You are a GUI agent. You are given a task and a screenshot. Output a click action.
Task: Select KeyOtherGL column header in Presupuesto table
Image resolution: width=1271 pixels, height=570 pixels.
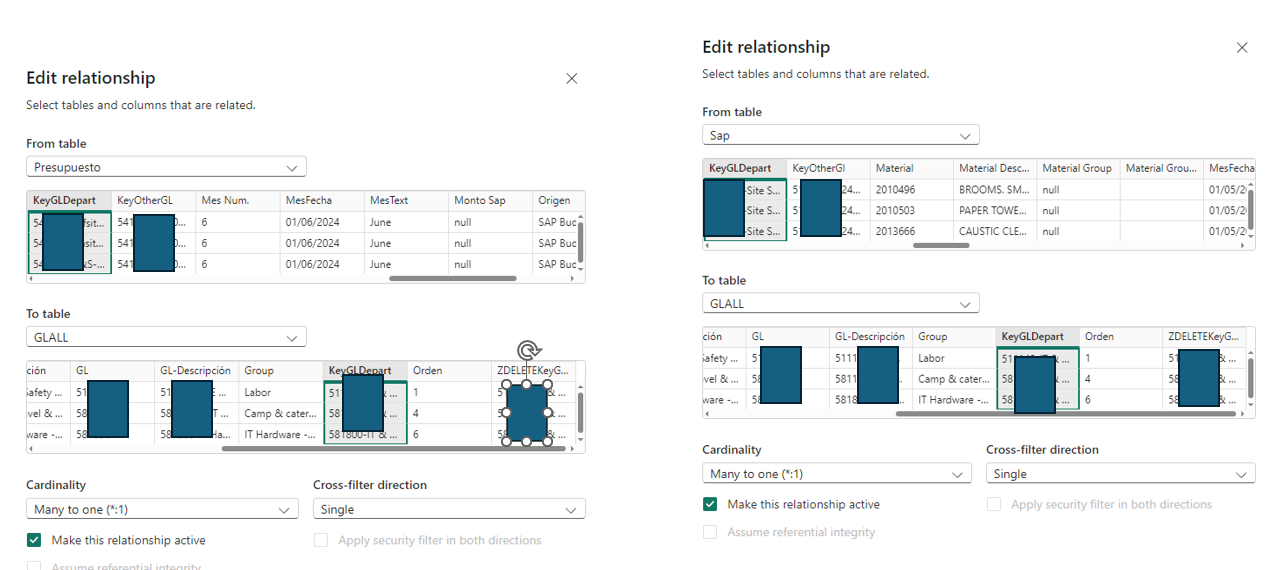point(152,200)
